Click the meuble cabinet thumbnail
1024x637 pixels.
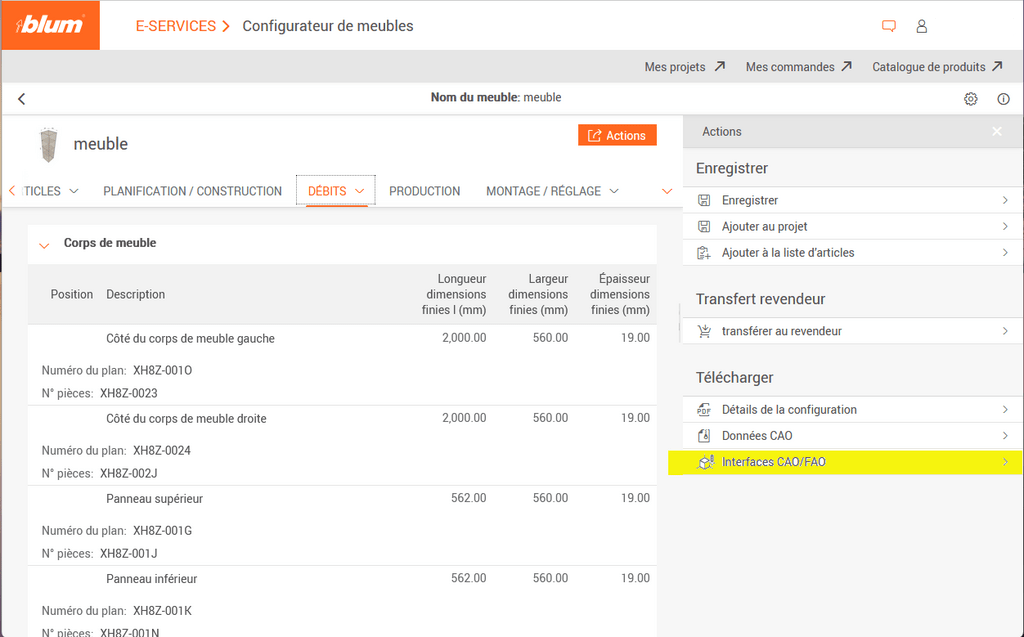coord(46,144)
